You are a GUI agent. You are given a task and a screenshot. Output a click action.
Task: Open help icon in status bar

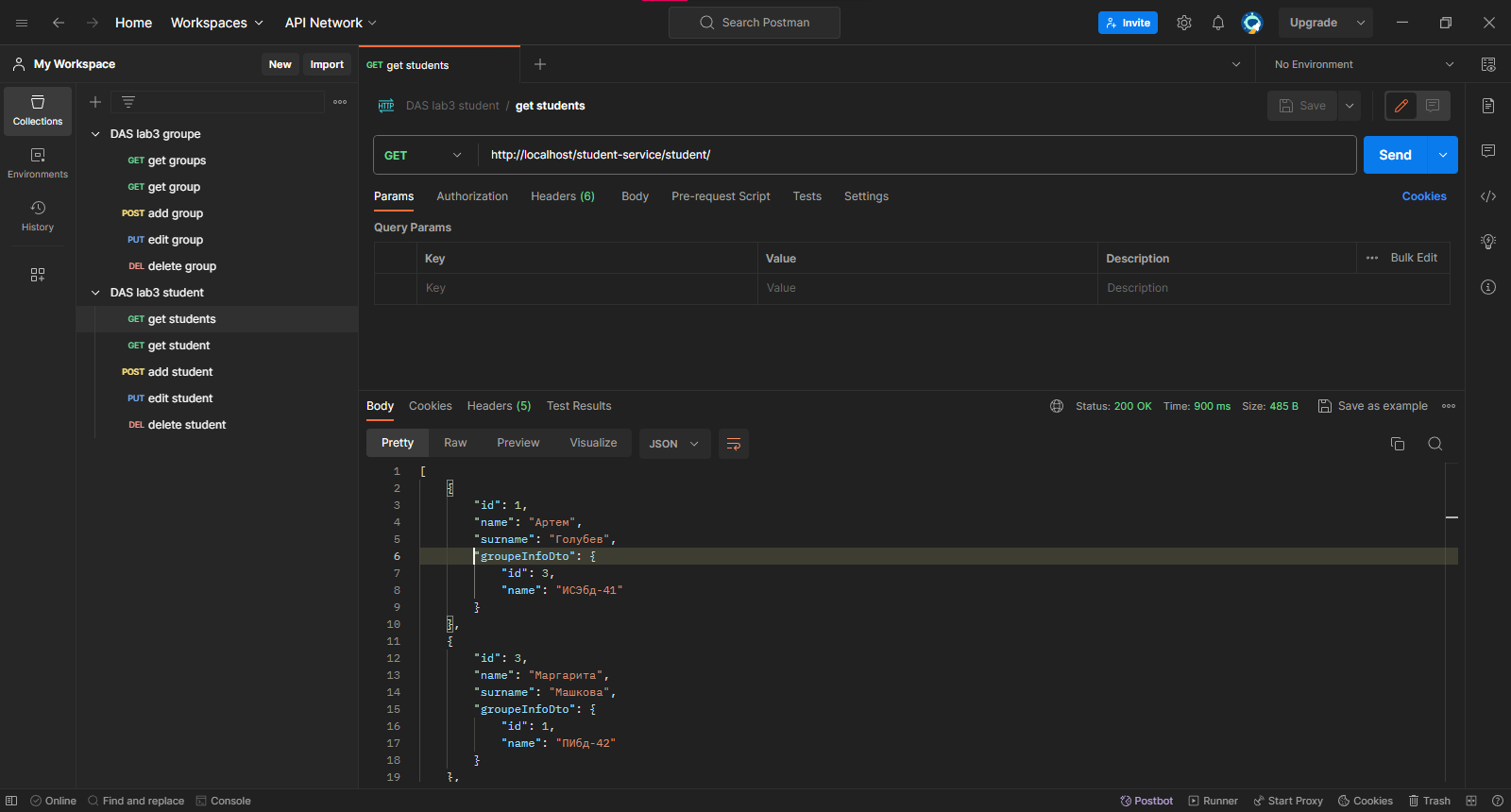[x=1498, y=801]
